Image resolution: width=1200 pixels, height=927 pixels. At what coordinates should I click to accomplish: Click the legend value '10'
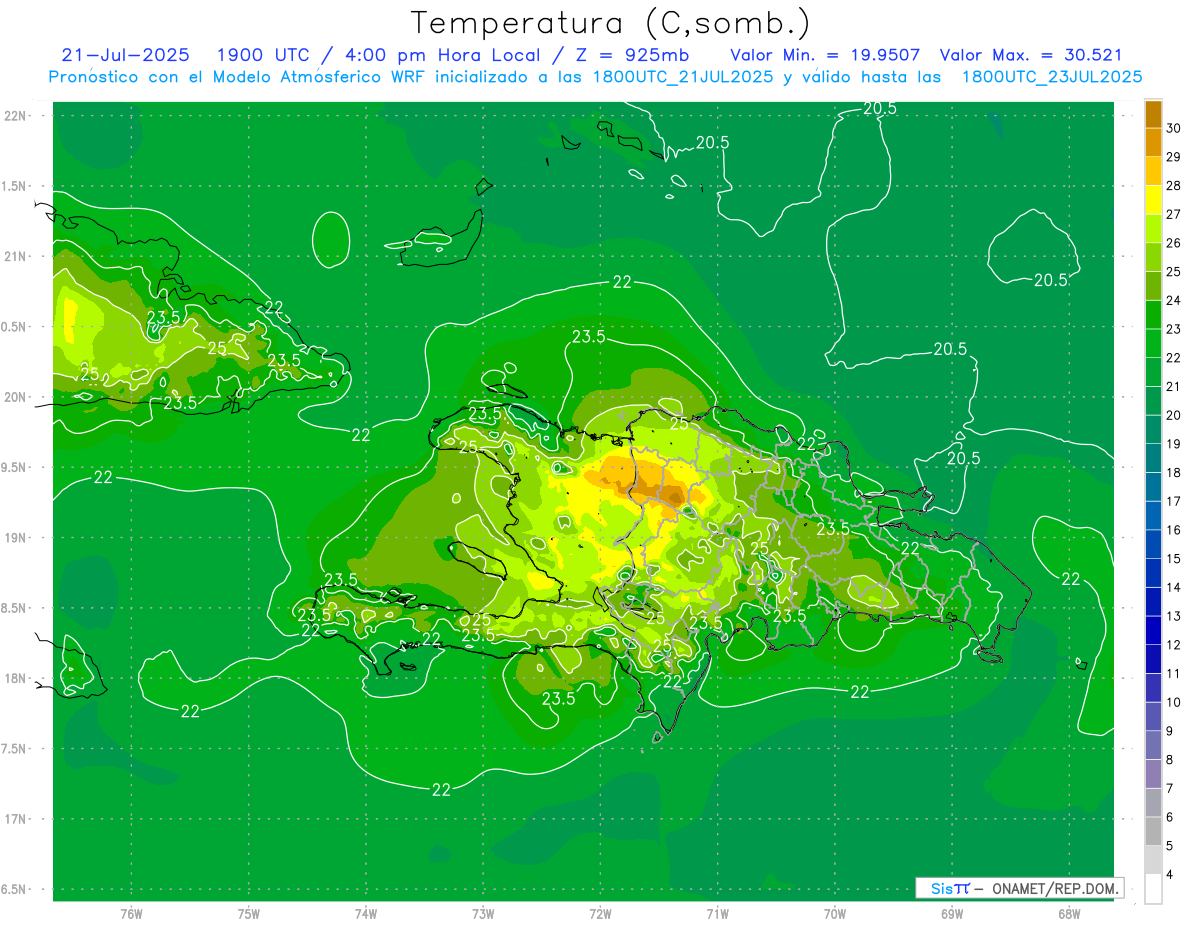tap(1174, 703)
